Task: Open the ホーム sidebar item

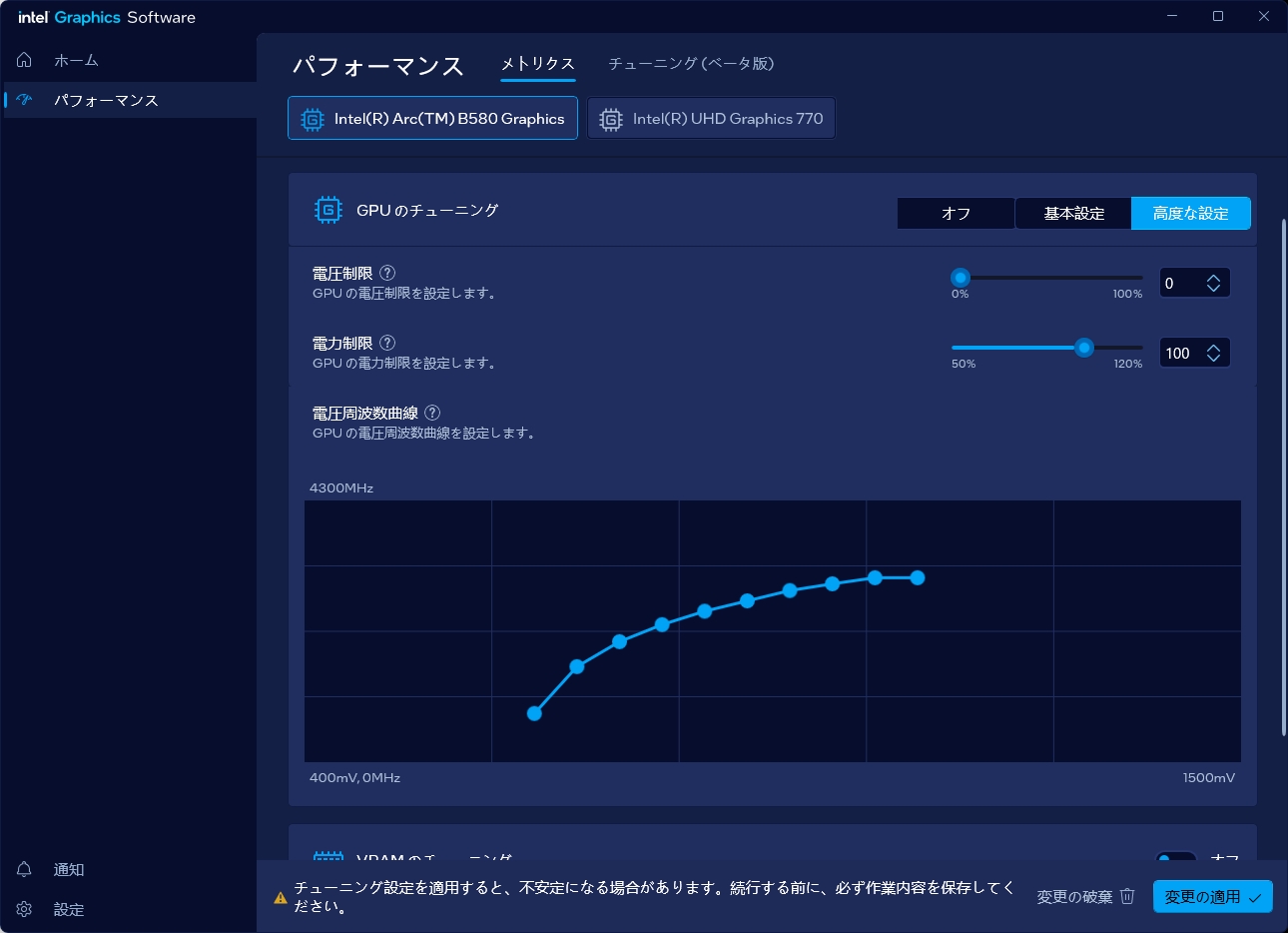Action: click(128, 60)
